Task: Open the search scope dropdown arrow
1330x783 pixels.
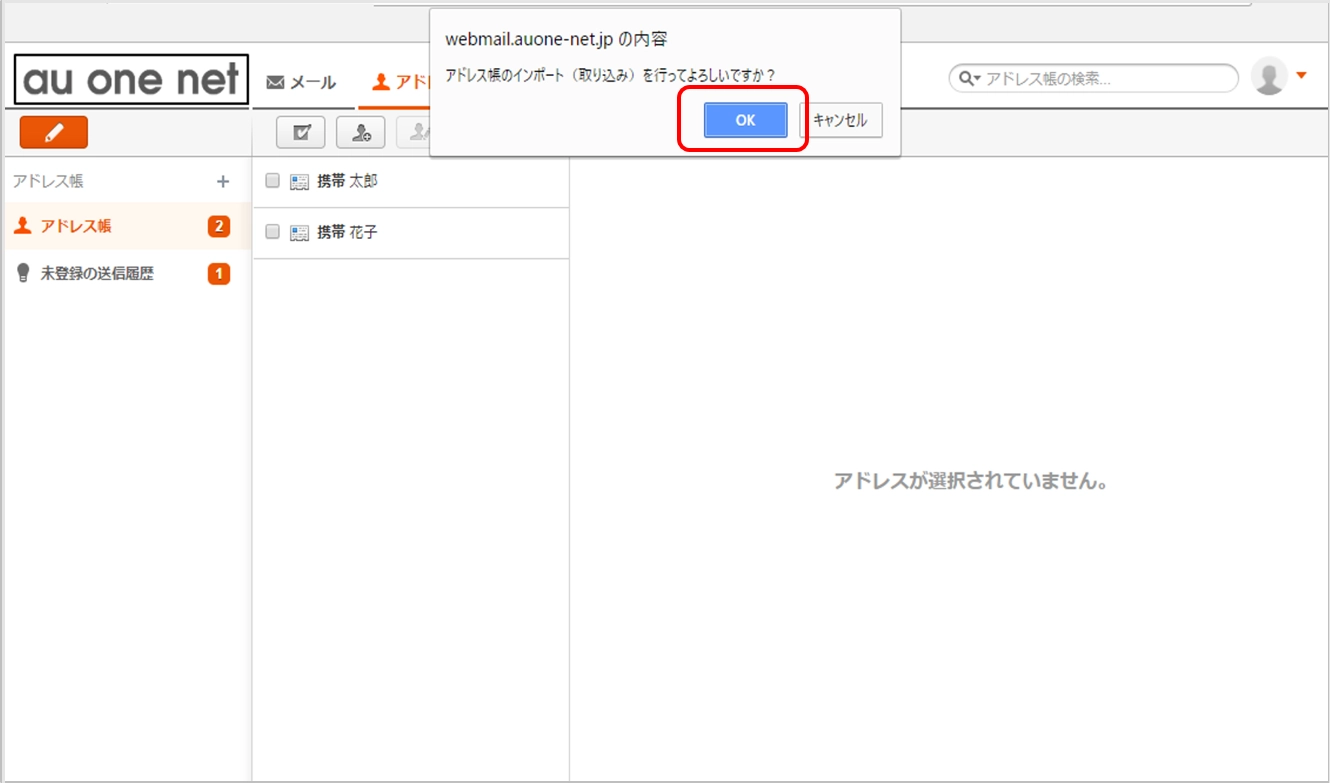Action: pos(976,77)
